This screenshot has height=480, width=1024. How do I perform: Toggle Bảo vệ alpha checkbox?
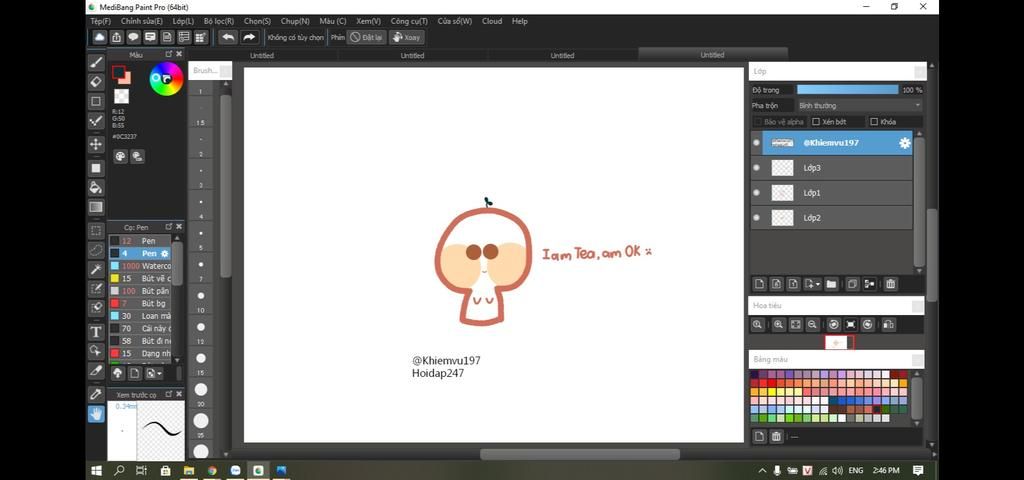758,122
